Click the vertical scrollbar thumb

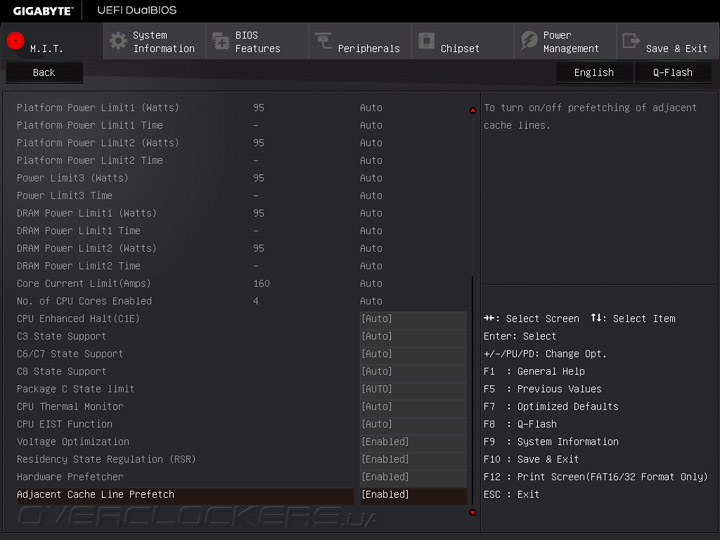coord(473,390)
